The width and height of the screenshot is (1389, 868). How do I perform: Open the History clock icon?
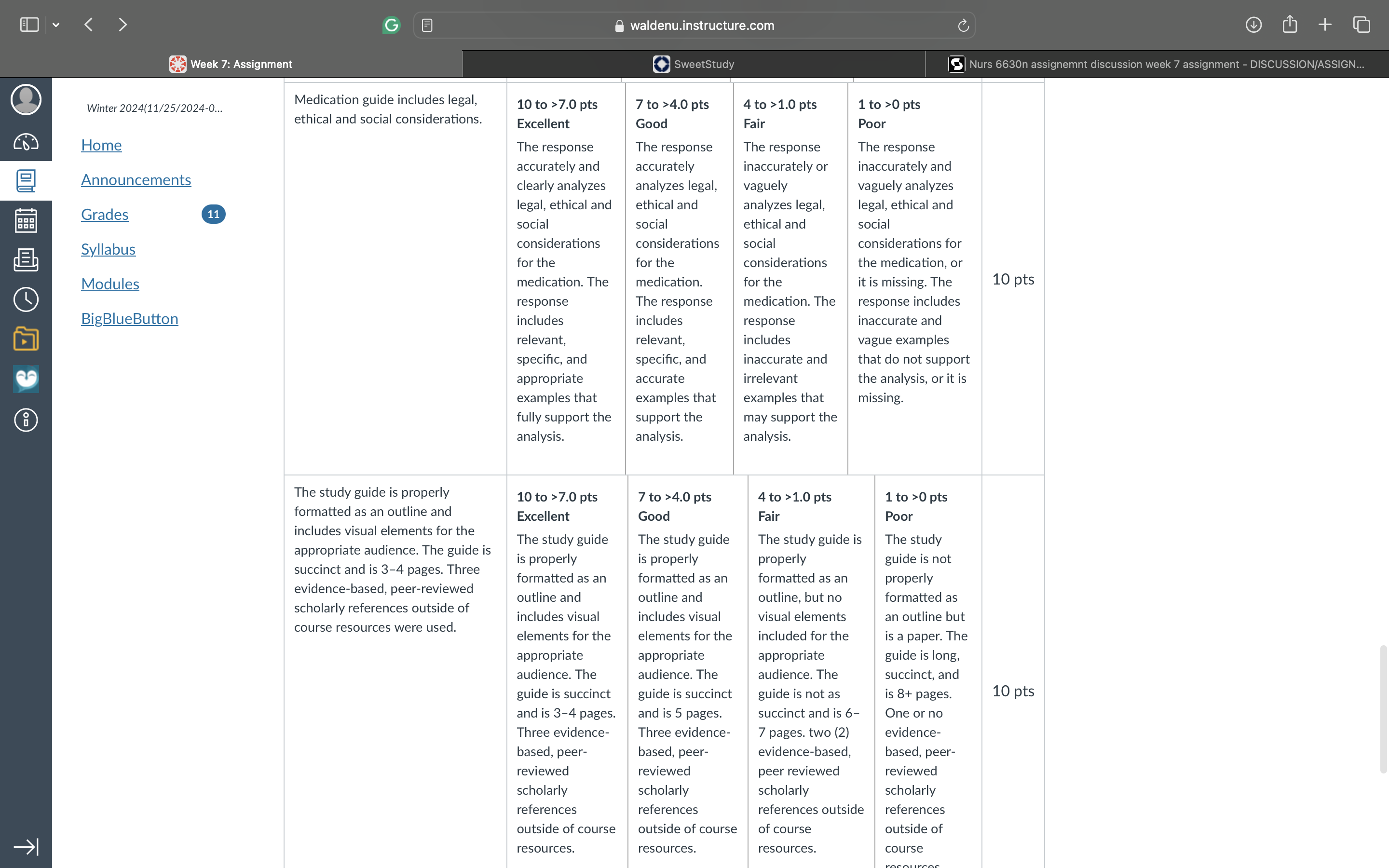tap(26, 299)
